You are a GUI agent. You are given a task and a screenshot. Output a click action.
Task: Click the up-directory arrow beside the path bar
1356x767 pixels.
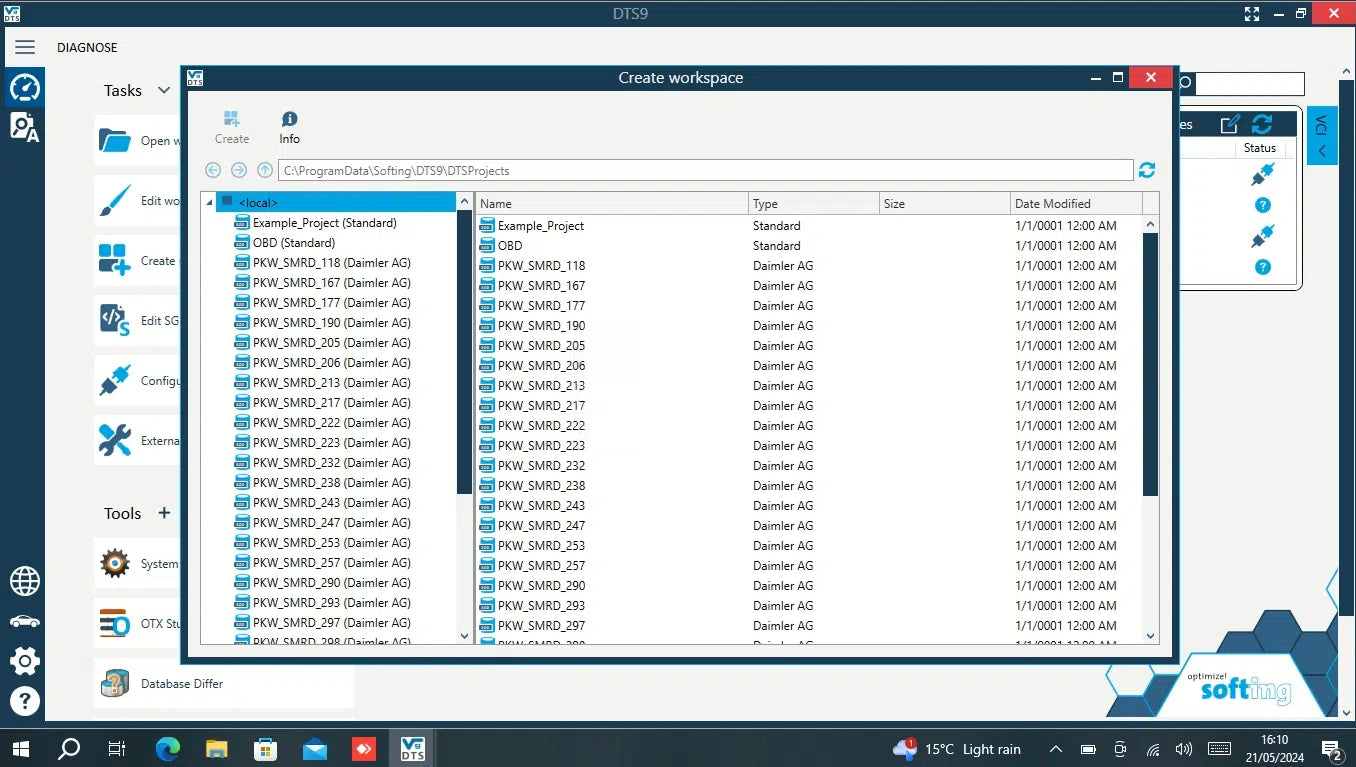click(x=265, y=171)
